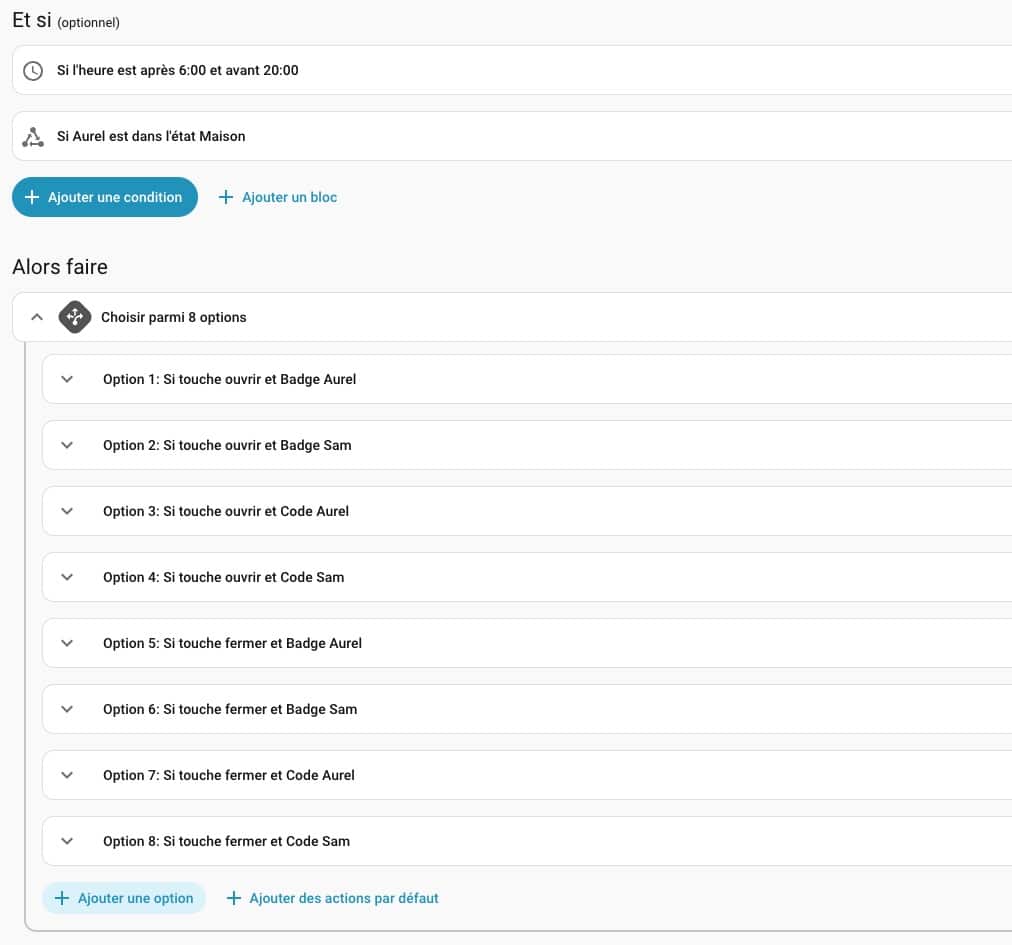The image size is (1012, 945).
Task: Click the plus icon next to Ajouter un bloc
Action: pyautogui.click(x=225, y=198)
